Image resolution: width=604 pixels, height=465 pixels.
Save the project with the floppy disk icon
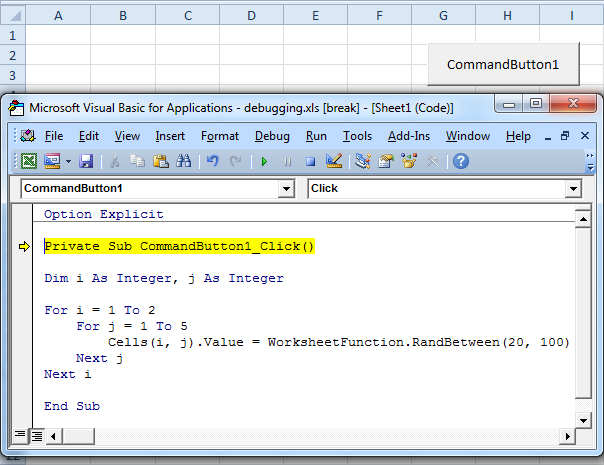tap(86, 161)
